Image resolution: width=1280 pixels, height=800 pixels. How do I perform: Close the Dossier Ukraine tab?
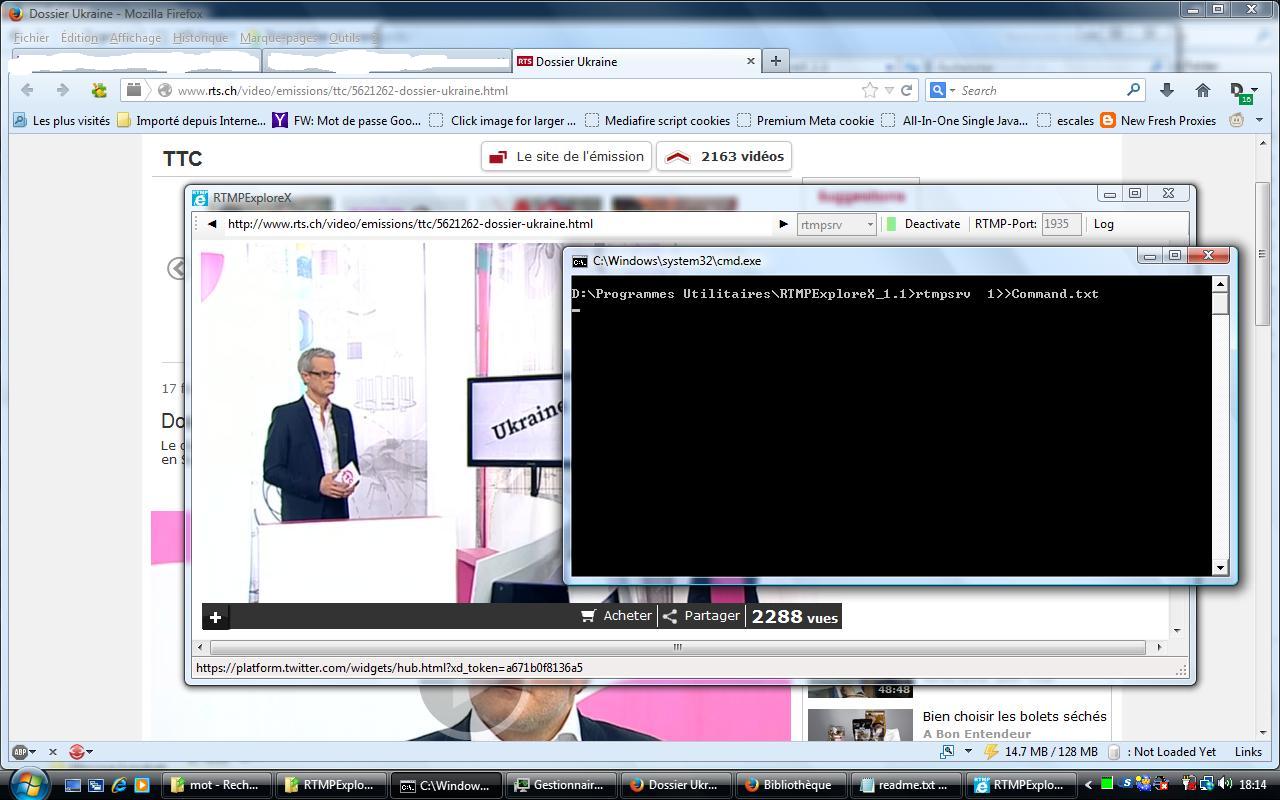point(751,61)
